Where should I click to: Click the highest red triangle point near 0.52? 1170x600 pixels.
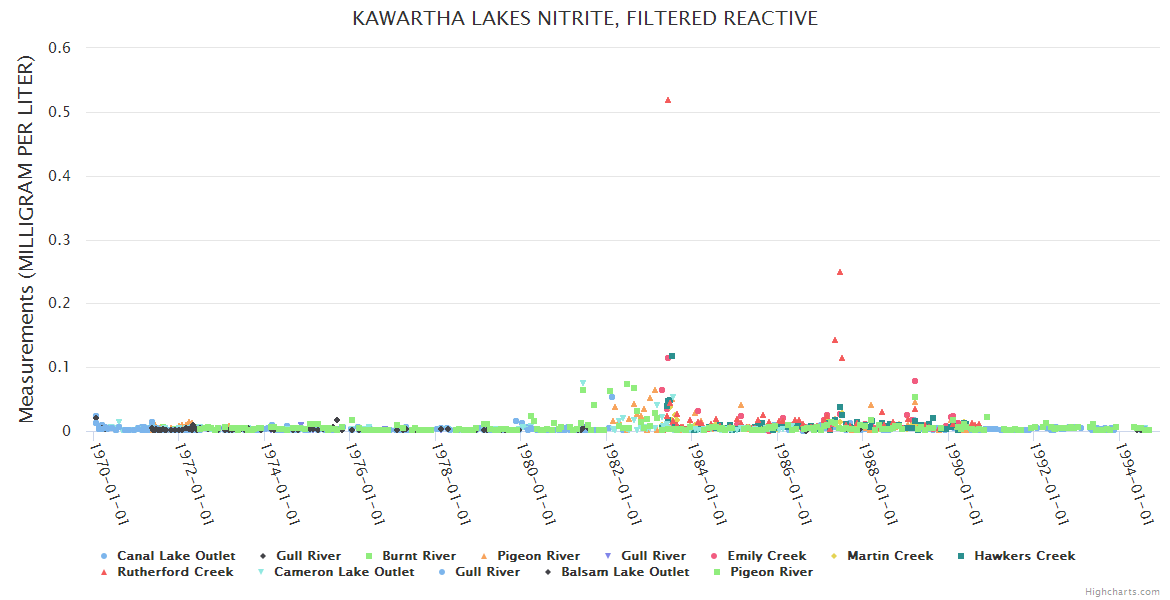[x=668, y=100]
